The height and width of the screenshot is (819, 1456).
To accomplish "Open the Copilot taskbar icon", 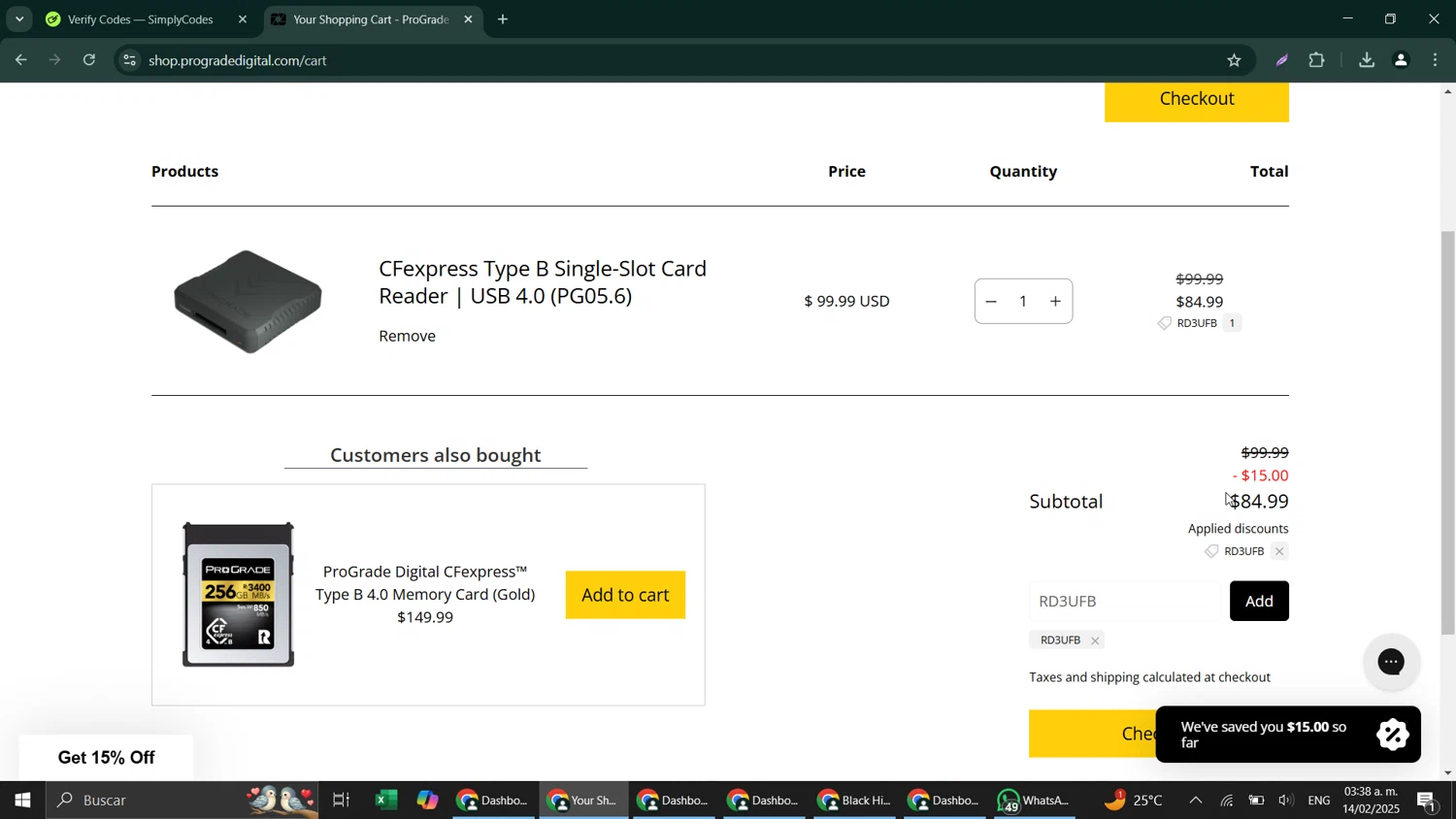I will (x=428, y=801).
